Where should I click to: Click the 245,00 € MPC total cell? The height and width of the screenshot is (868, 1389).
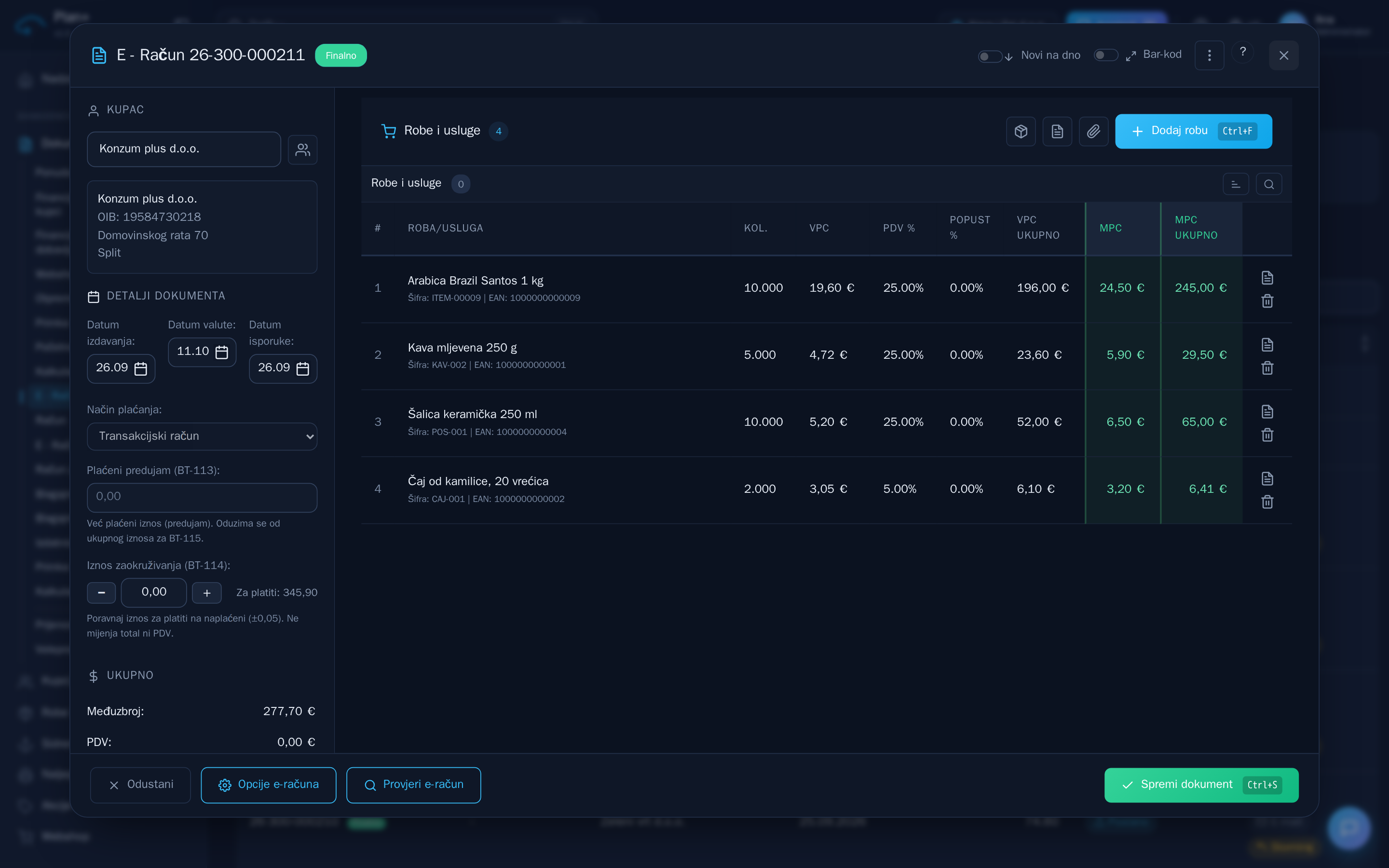(1201, 288)
